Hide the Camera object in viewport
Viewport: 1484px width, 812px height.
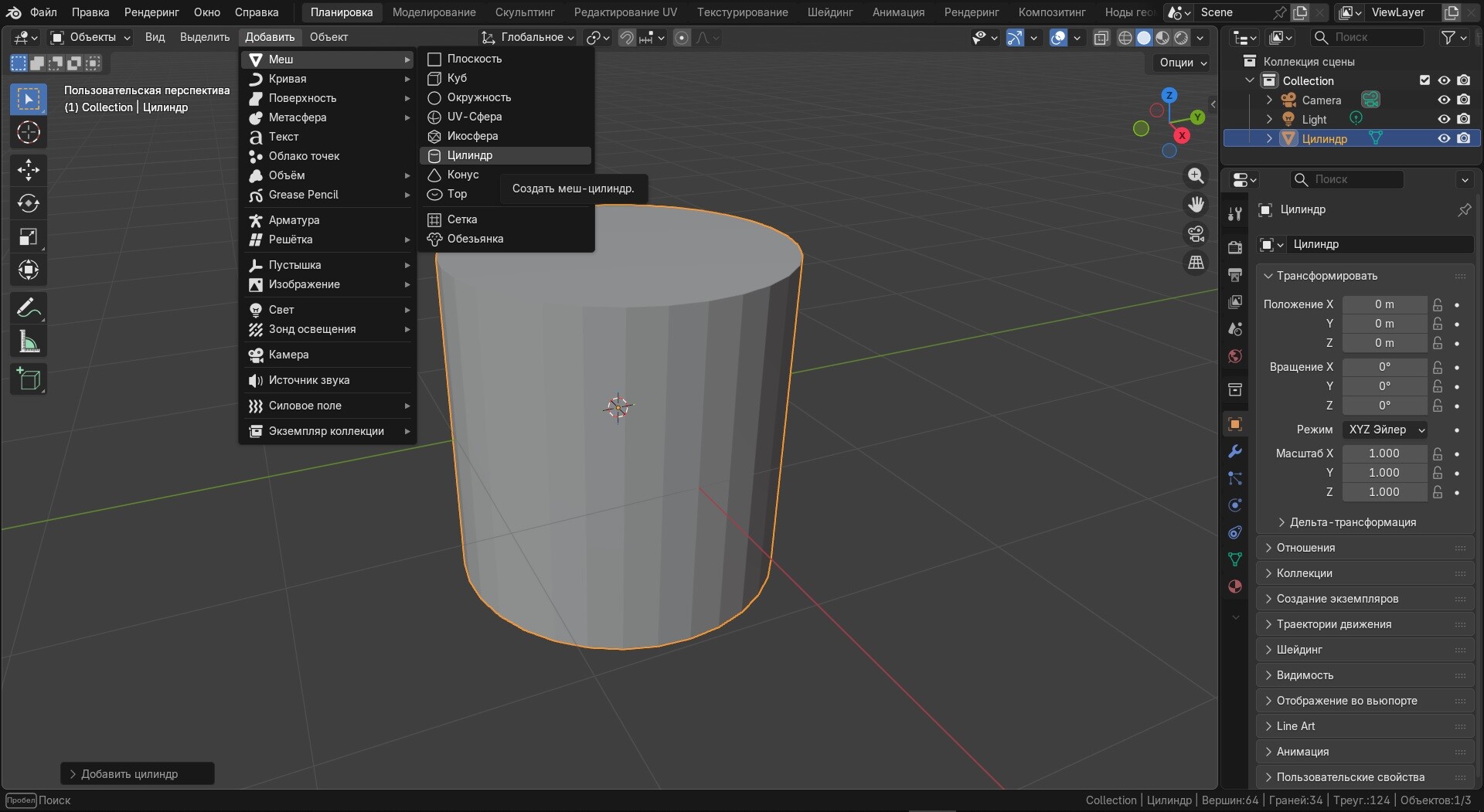(x=1443, y=100)
